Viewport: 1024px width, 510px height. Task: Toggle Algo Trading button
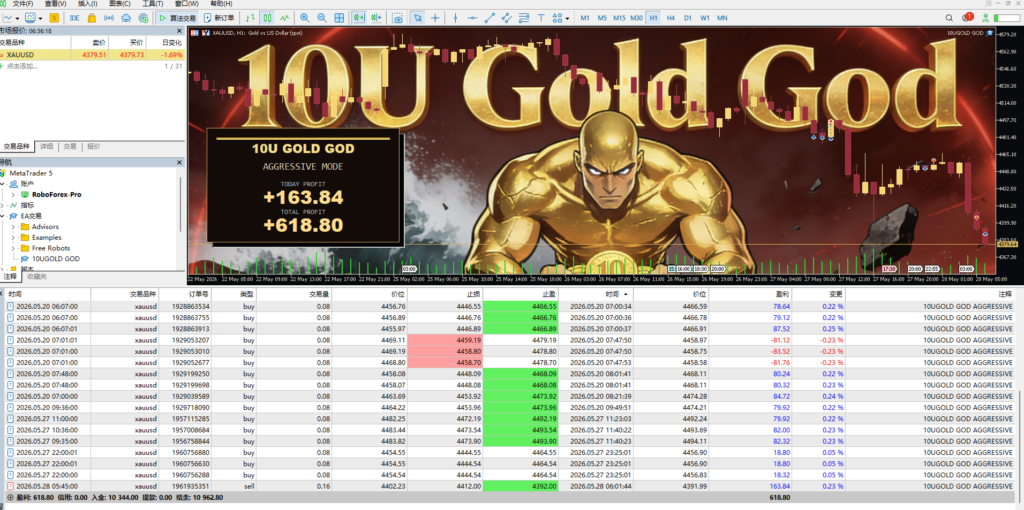[178, 18]
